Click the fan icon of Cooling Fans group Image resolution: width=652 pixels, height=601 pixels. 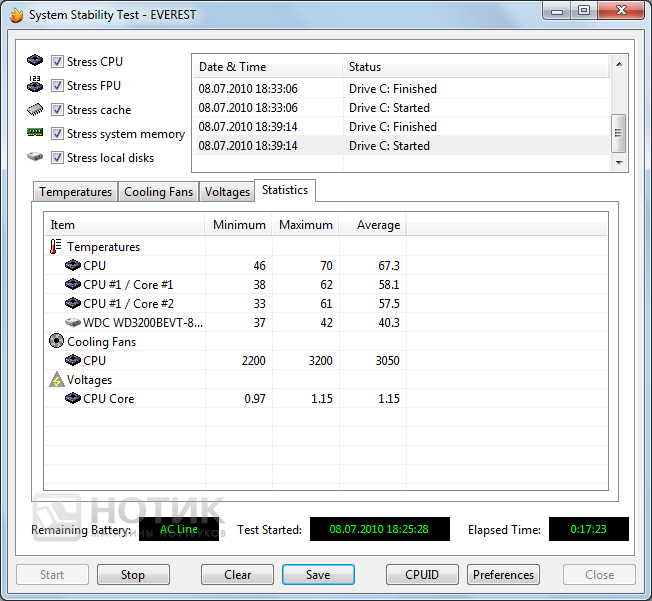tap(56, 341)
